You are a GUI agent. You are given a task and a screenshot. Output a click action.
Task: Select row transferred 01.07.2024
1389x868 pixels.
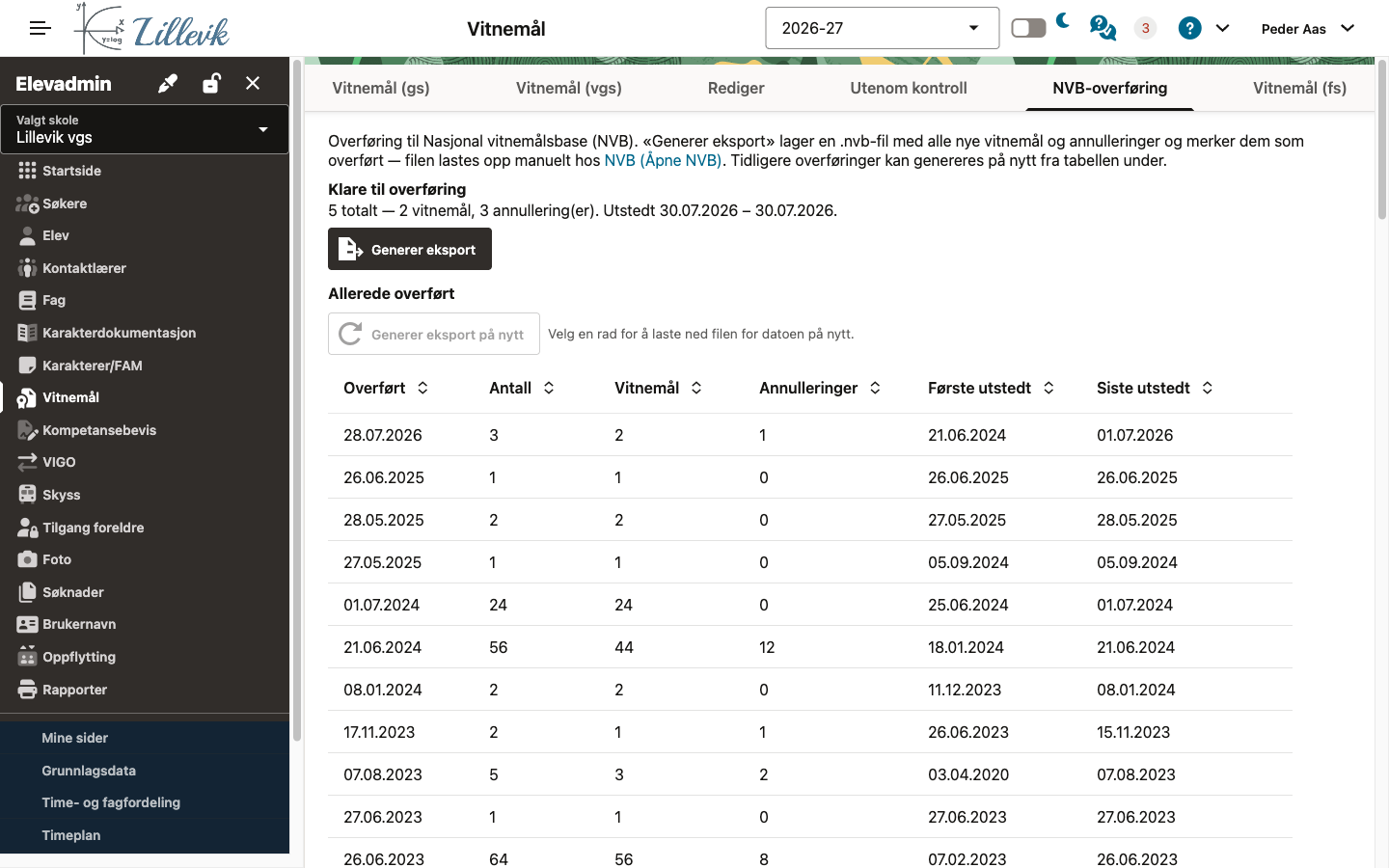click(810, 605)
